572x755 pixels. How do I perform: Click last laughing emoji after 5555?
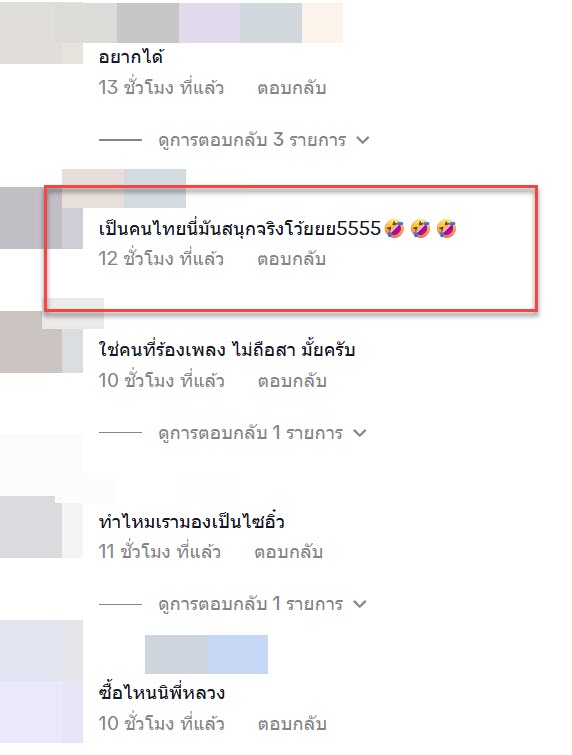point(446,228)
